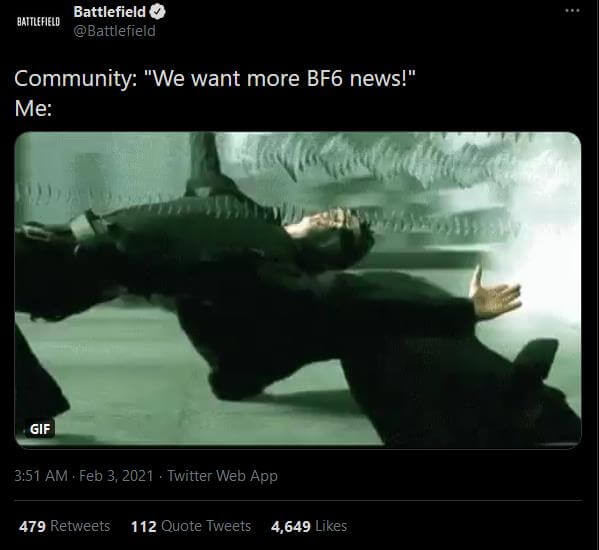The width and height of the screenshot is (599, 550).
Task: Click the 112 quote tweets count number
Action: [x=144, y=526]
